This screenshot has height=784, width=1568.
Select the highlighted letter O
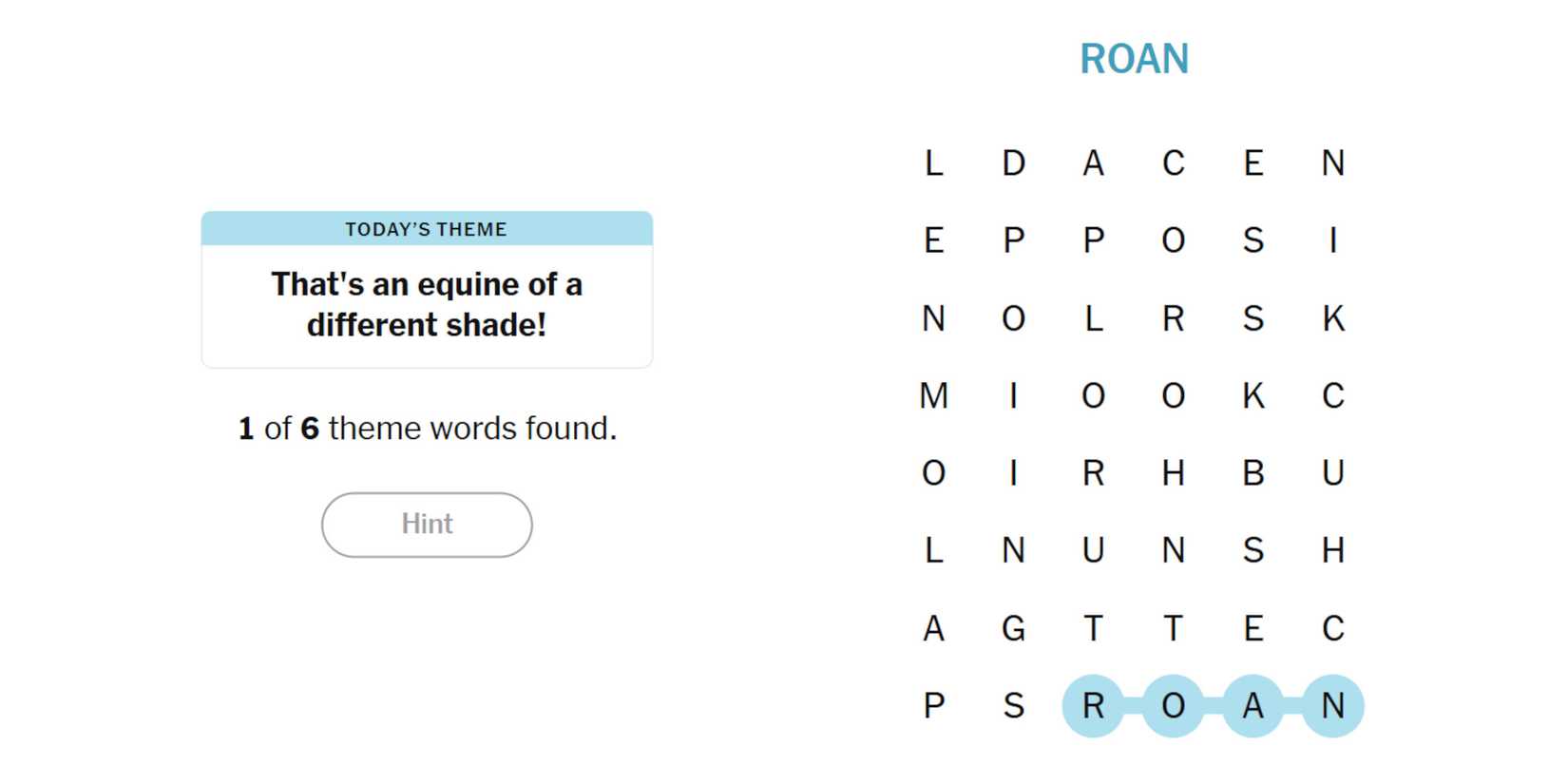pyautogui.click(x=1173, y=706)
